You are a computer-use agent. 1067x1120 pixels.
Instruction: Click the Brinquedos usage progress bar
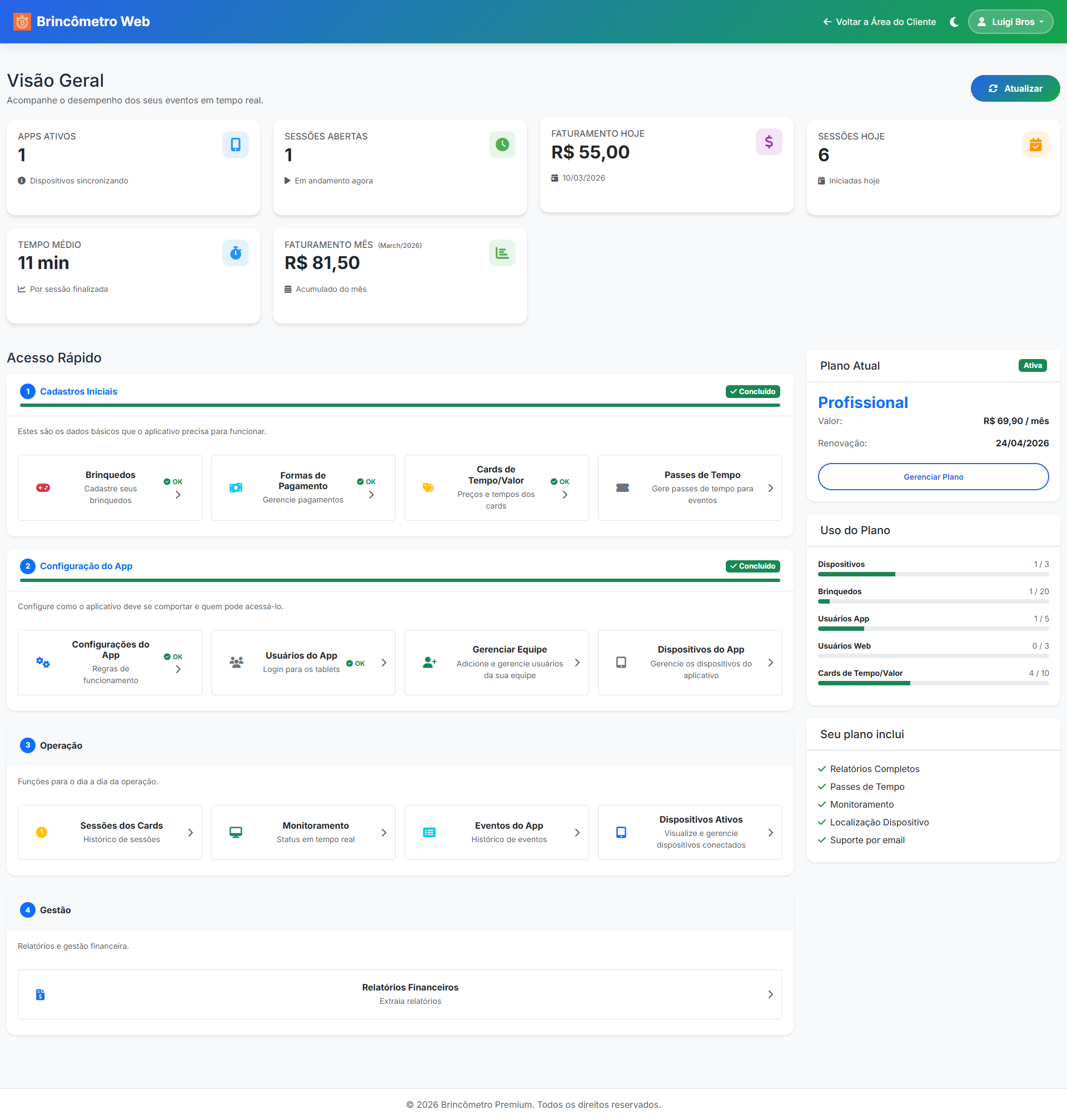point(933,601)
